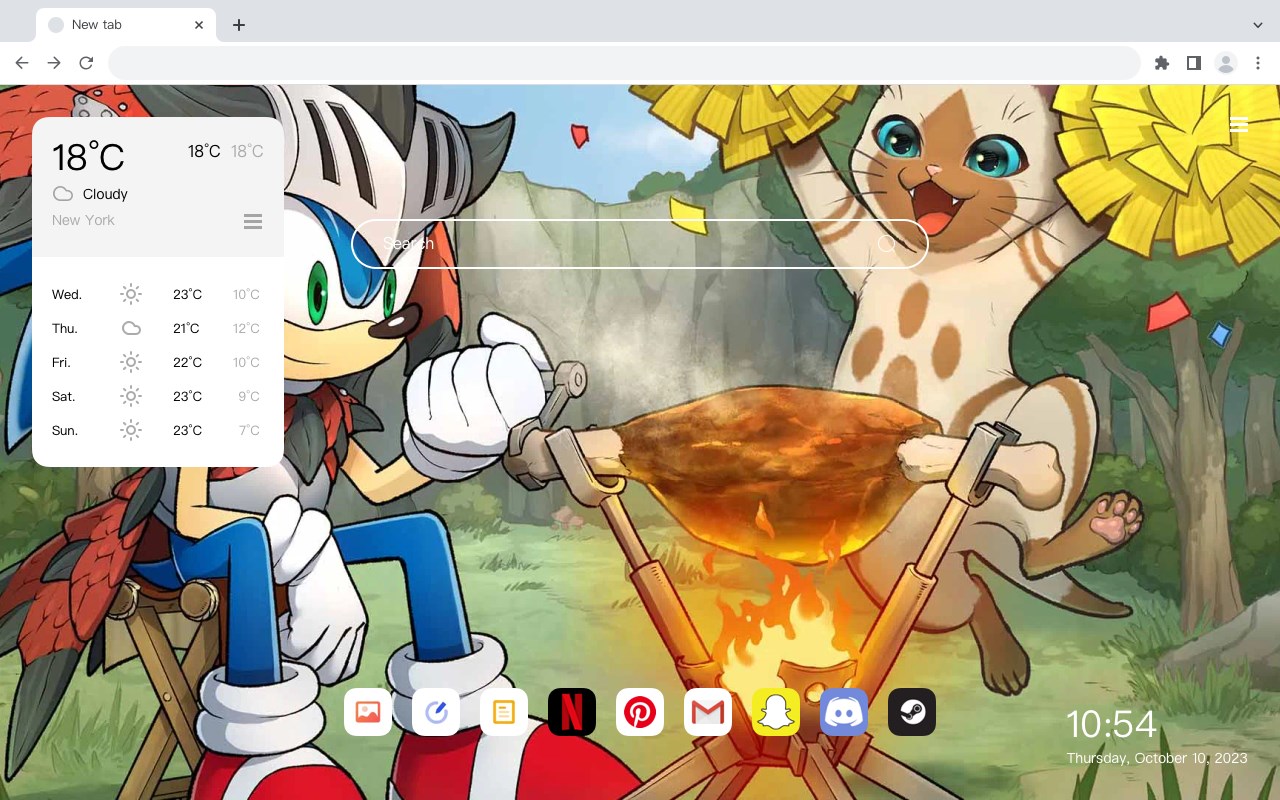Toggle the browser side panel
The width and height of the screenshot is (1280, 800).
click(1193, 63)
